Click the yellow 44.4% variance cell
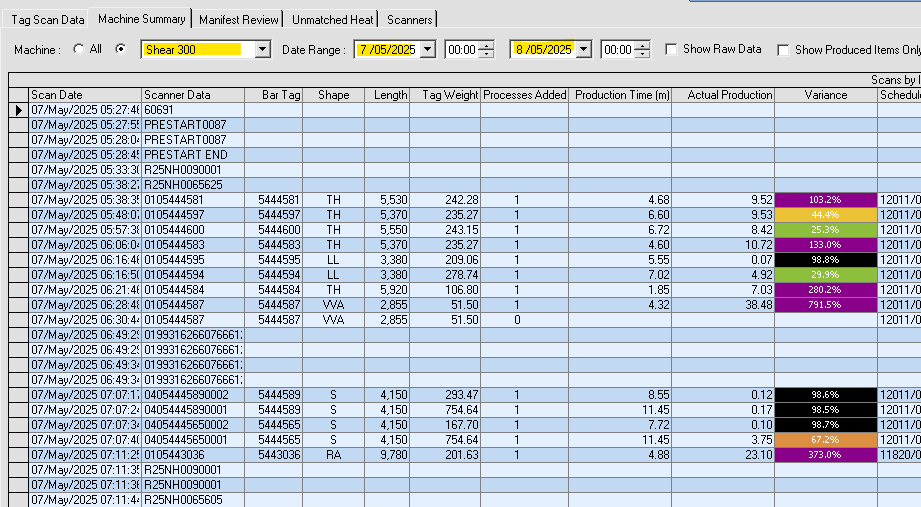Screen dimensions: 921x507 click(826, 215)
